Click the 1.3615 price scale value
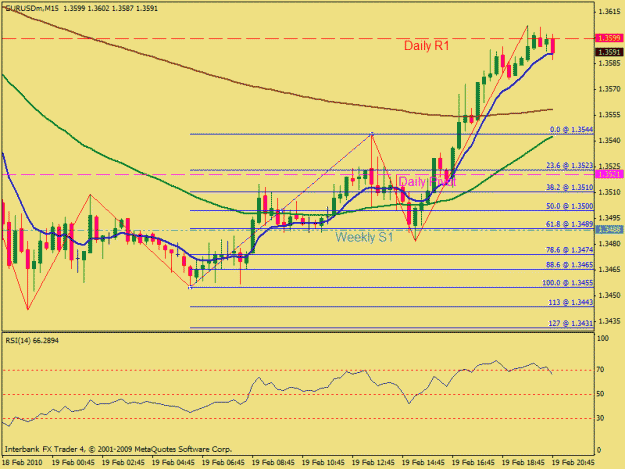Screen dimensions: 625x469 pyautogui.click(x=609, y=12)
